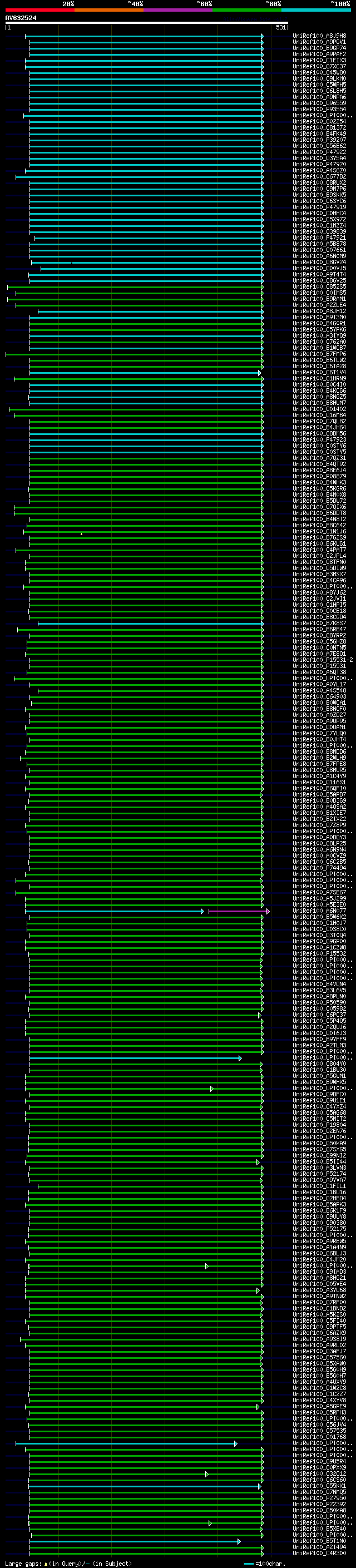Select the UniRef100_P39207 label
Image resolution: width=356 pixels, height=1568 pixels.
(x=319, y=140)
